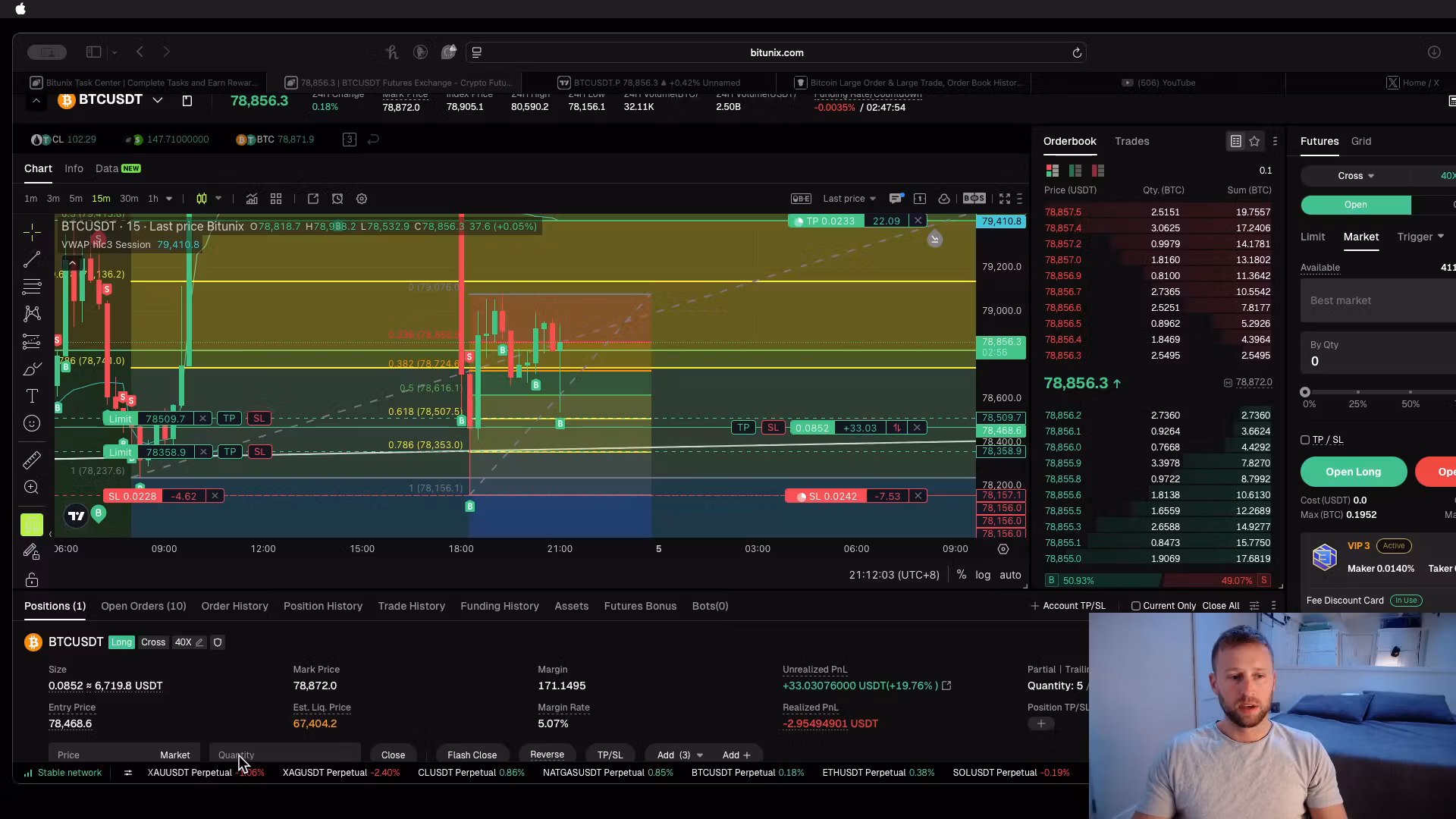The height and width of the screenshot is (819, 1456).
Task: Enable the Current Only checkbox
Action: (x=1136, y=606)
